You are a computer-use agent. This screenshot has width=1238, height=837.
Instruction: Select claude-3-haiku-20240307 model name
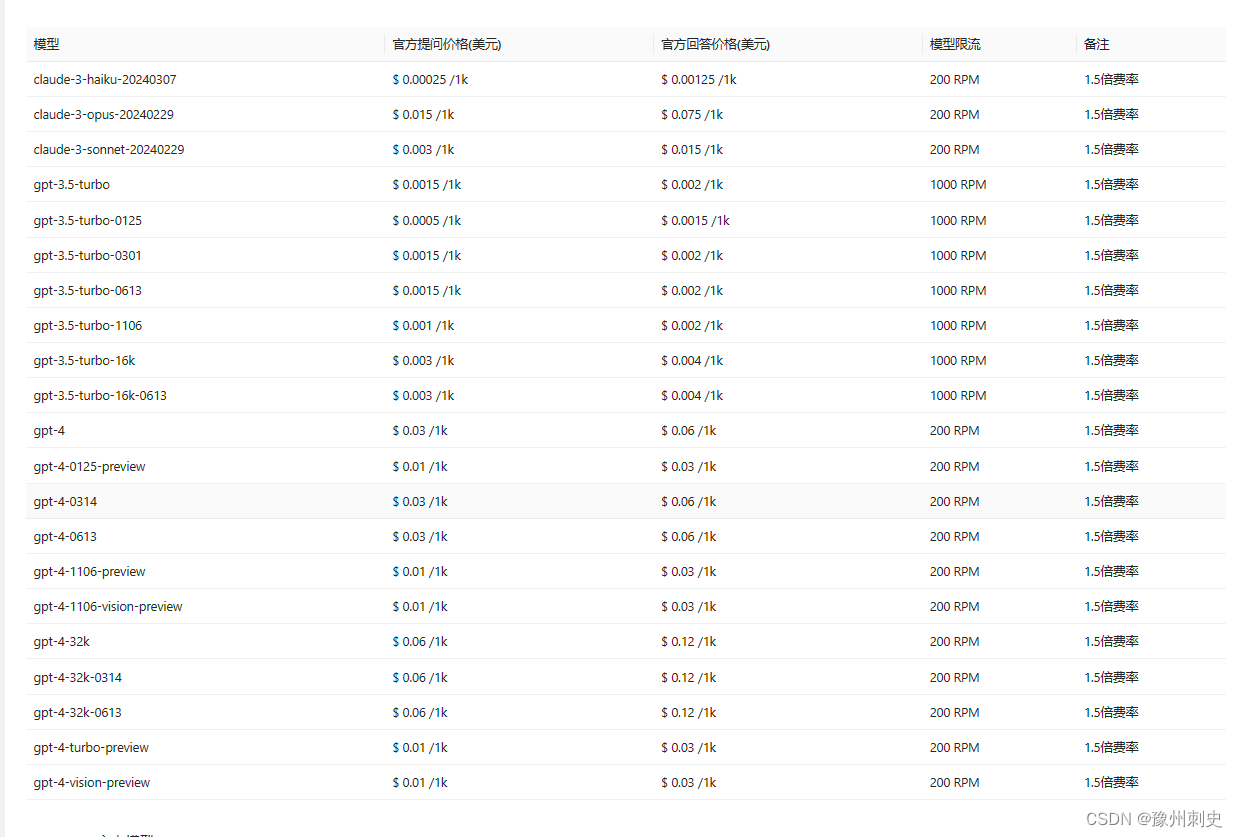pos(105,79)
